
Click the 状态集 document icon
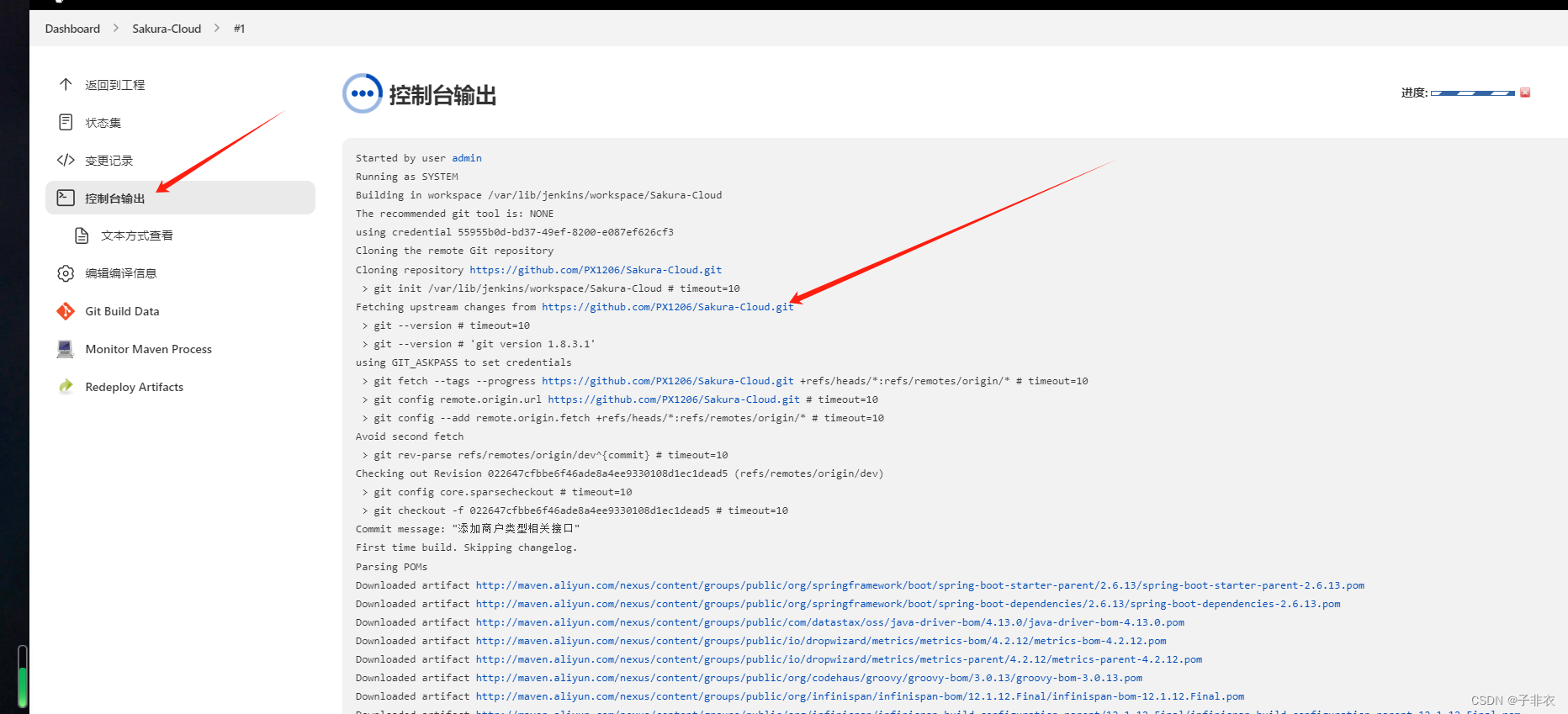(66, 122)
